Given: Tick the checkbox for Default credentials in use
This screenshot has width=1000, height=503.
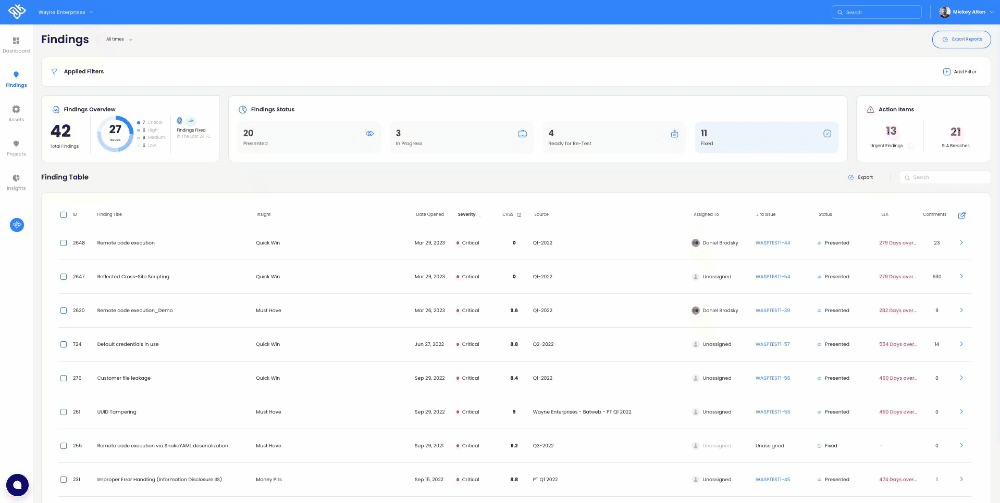Looking at the screenshot, I should [63, 344].
